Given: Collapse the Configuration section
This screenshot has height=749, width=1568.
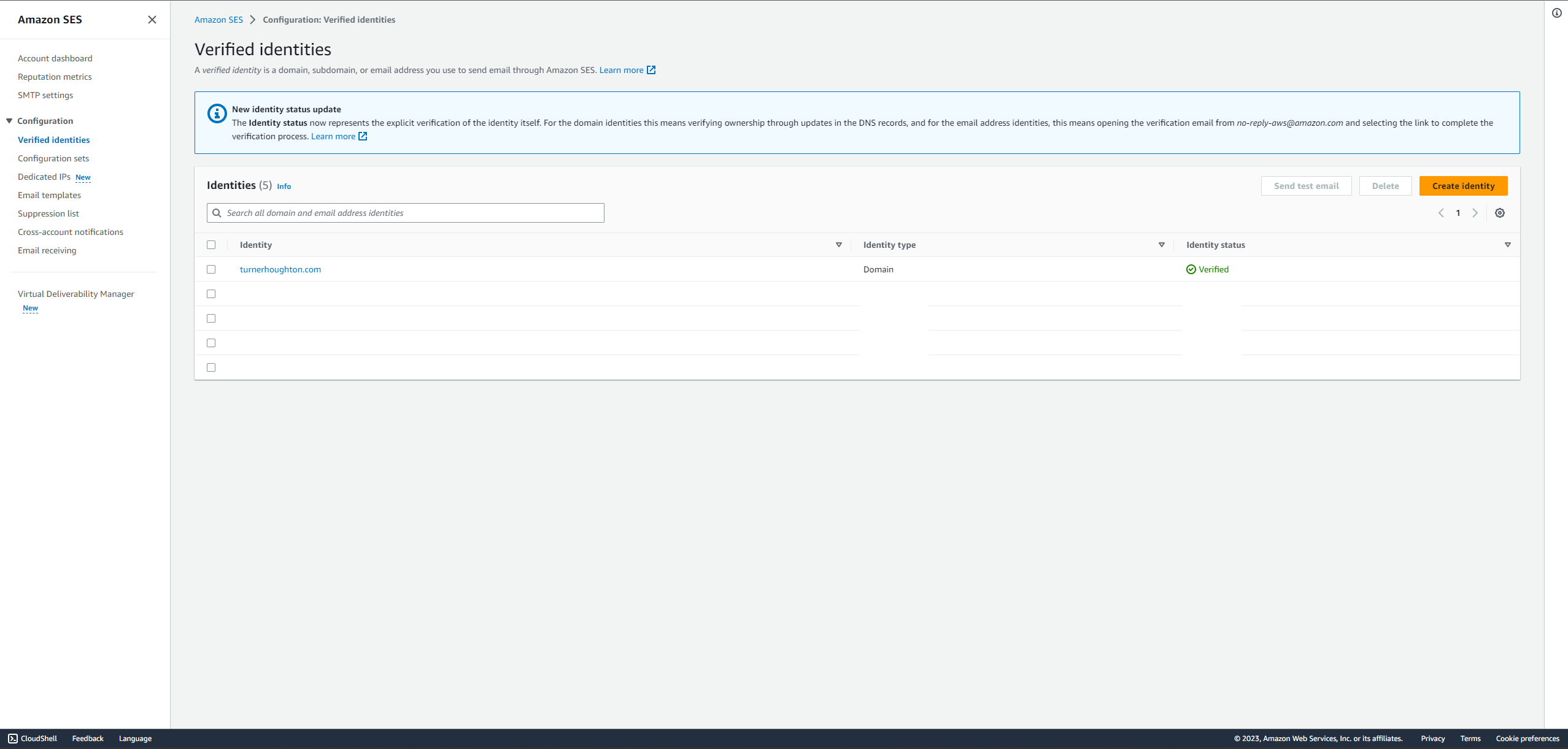Looking at the screenshot, I should [x=9, y=121].
